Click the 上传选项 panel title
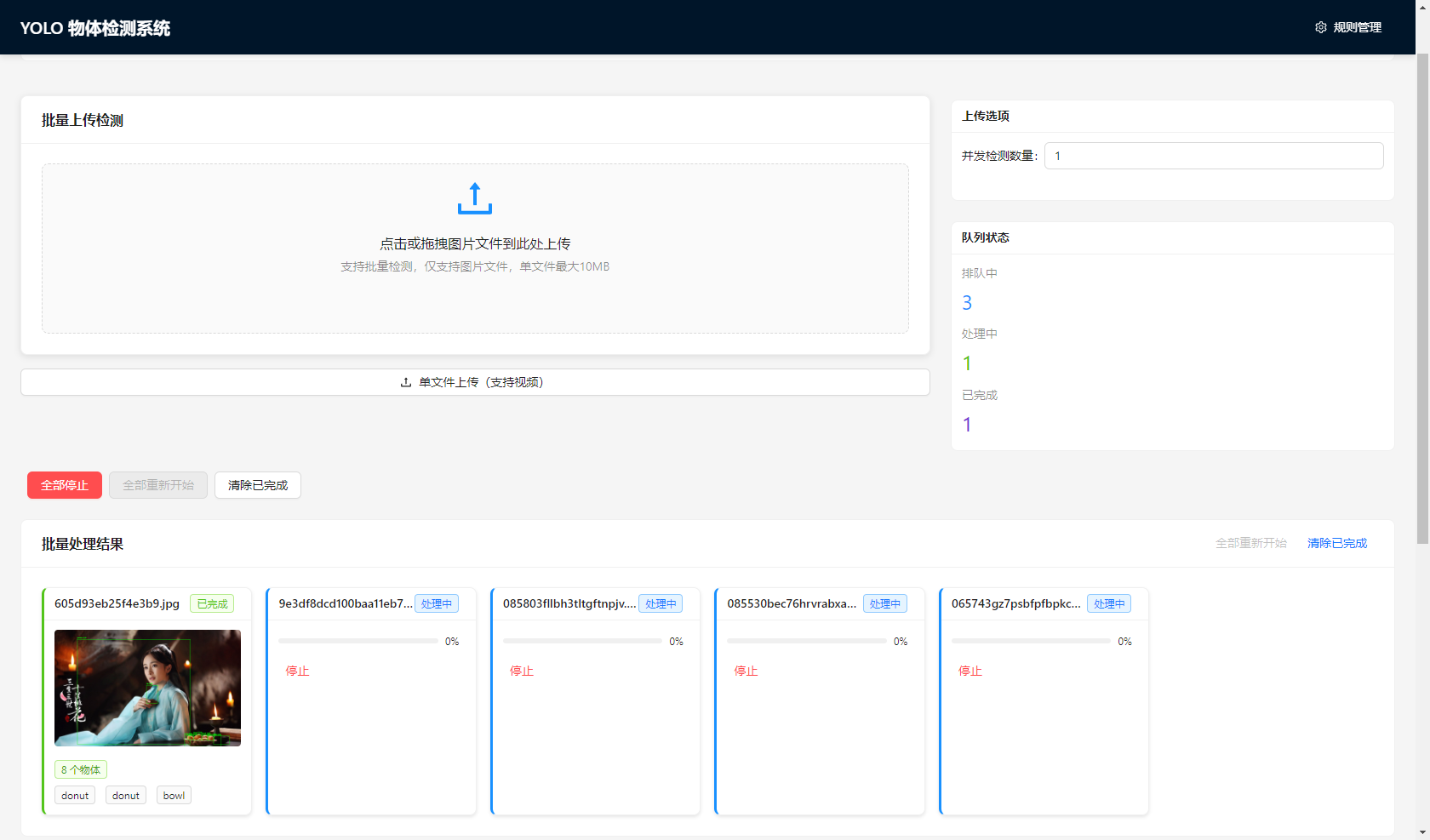This screenshot has height=840, width=1430. tap(986, 116)
